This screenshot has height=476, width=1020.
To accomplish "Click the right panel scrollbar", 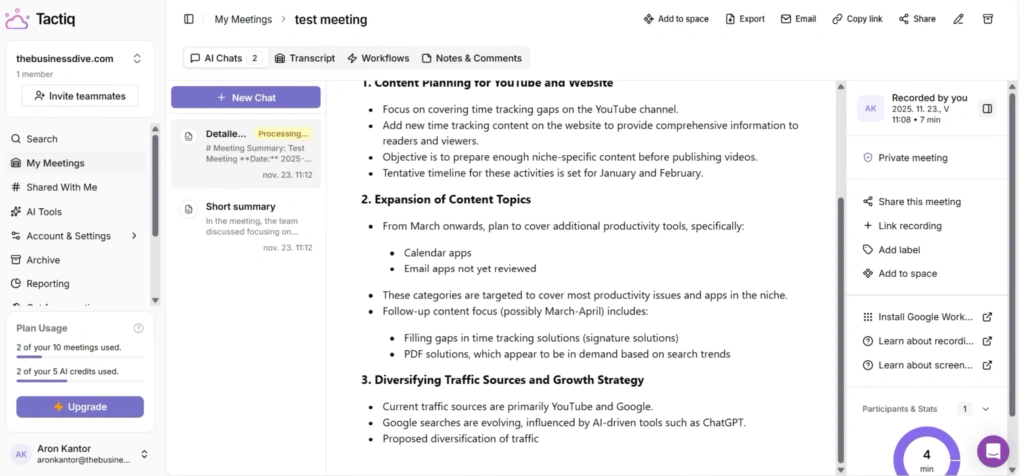I will [1012, 254].
